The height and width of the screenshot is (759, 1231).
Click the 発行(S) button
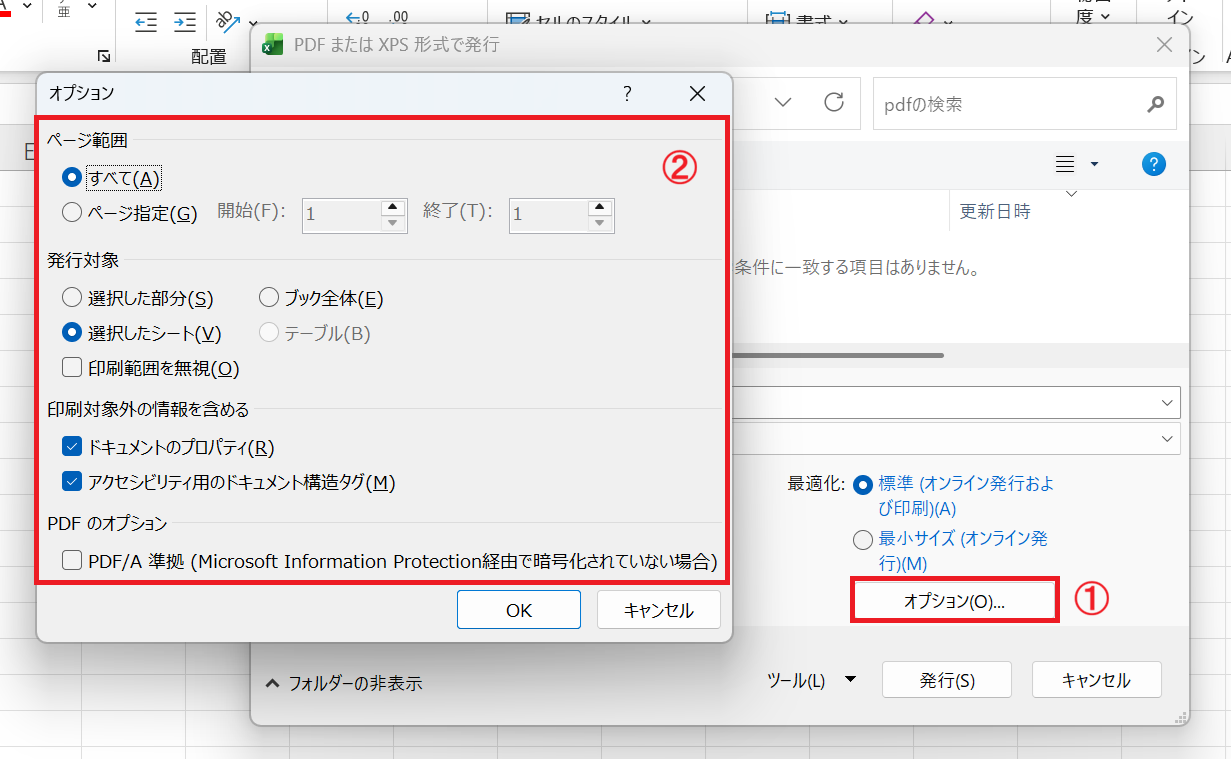[x=946, y=680]
